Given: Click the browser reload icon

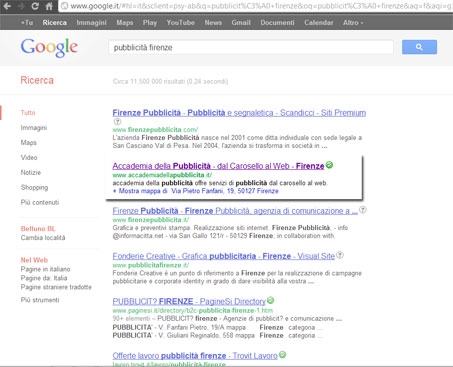Looking at the screenshot, I should [35, 6].
